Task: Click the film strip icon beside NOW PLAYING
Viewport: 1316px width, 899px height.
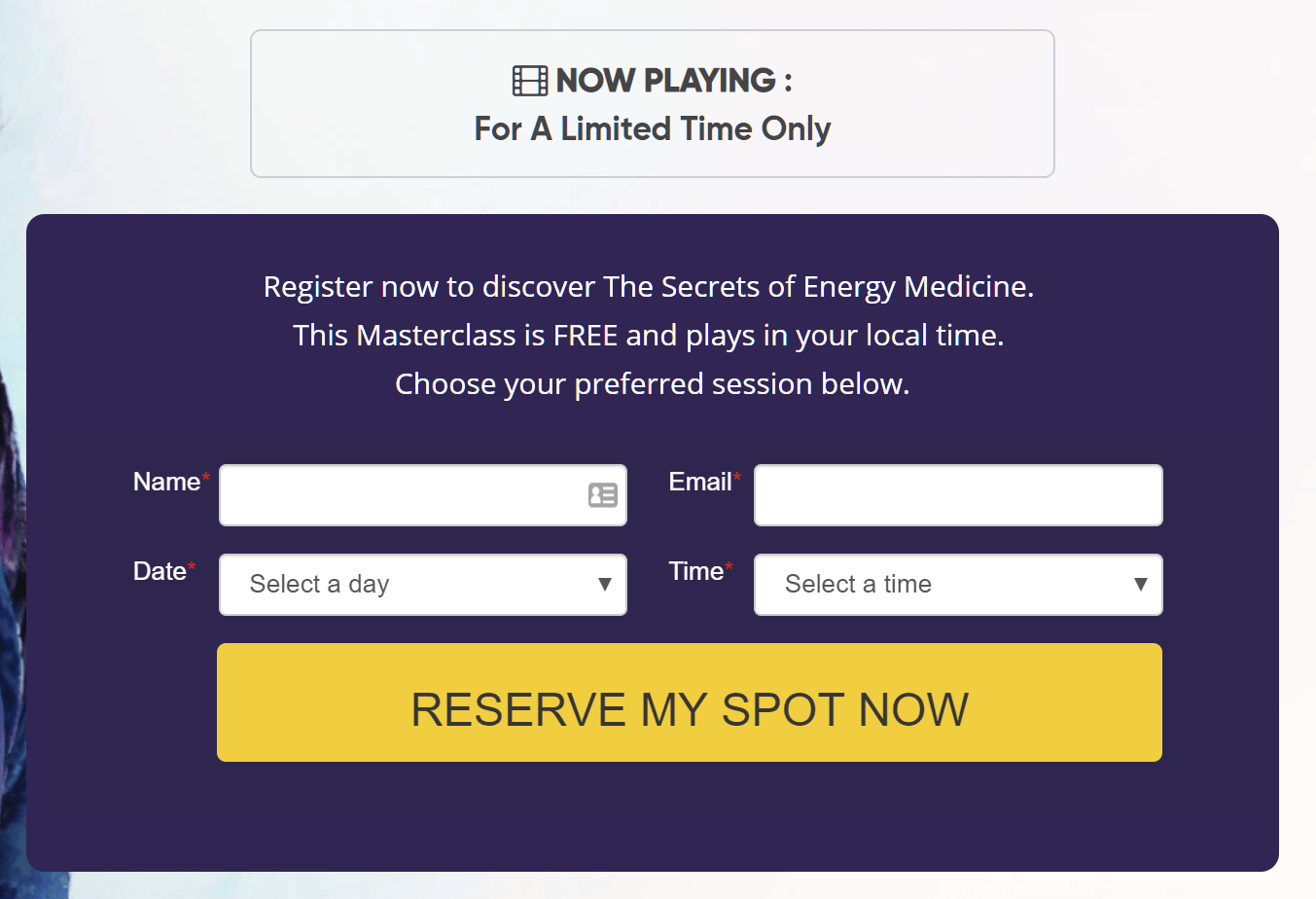Action: click(x=530, y=81)
